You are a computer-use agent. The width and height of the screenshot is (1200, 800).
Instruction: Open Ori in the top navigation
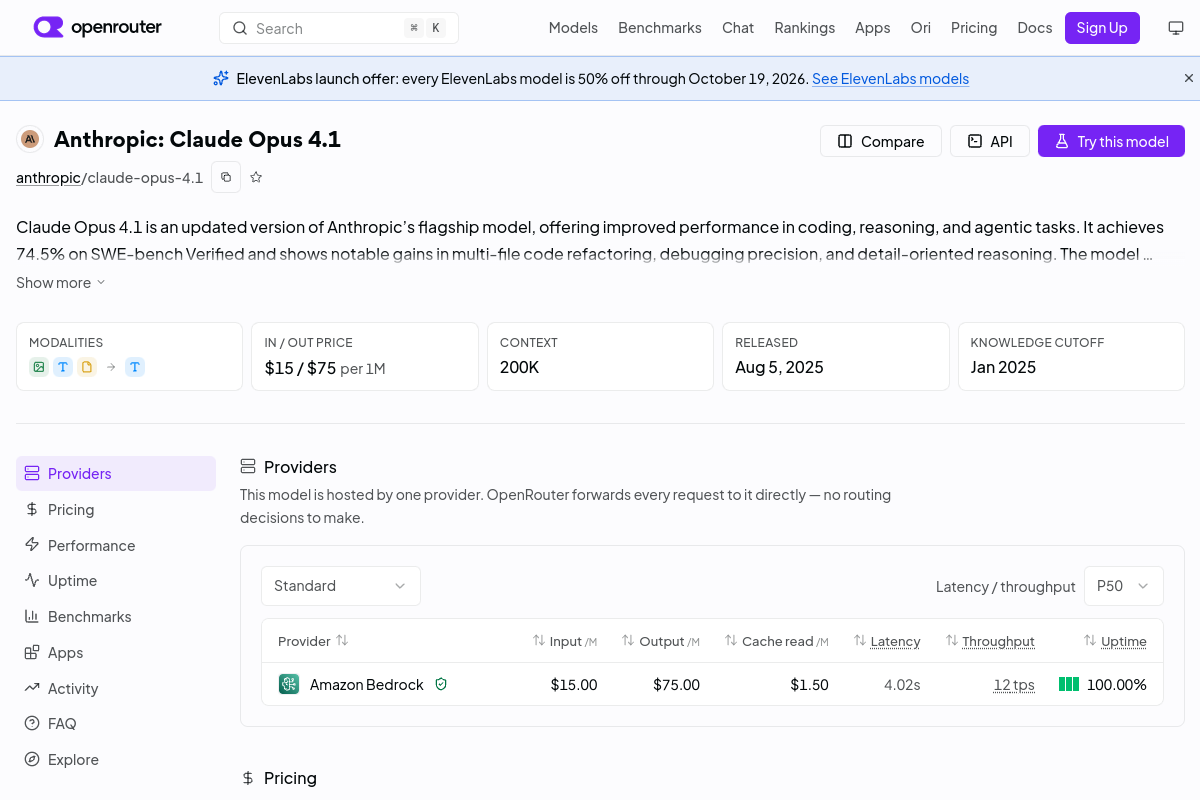[x=921, y=28]
